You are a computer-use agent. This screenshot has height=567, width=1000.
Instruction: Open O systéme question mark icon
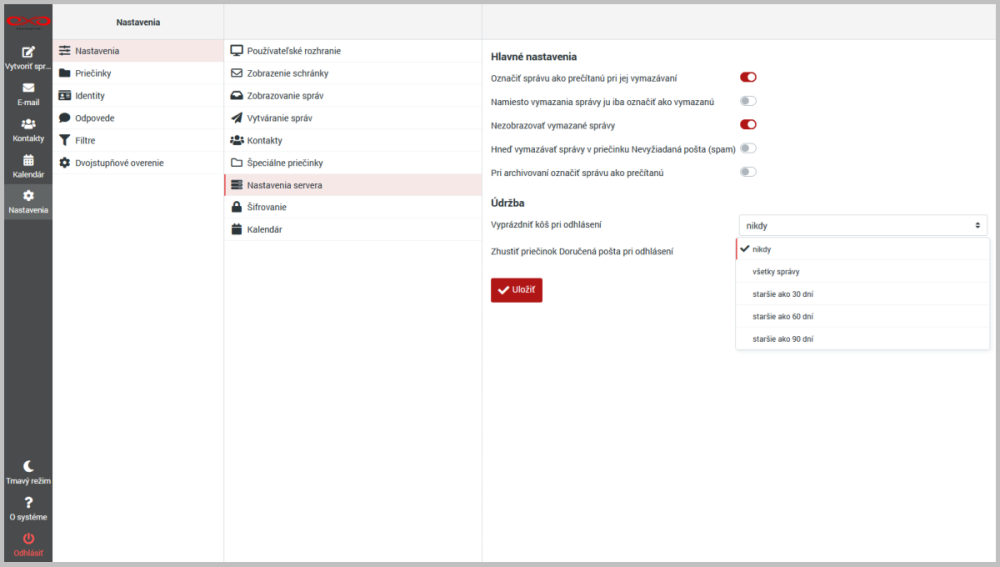pos(28,503)
